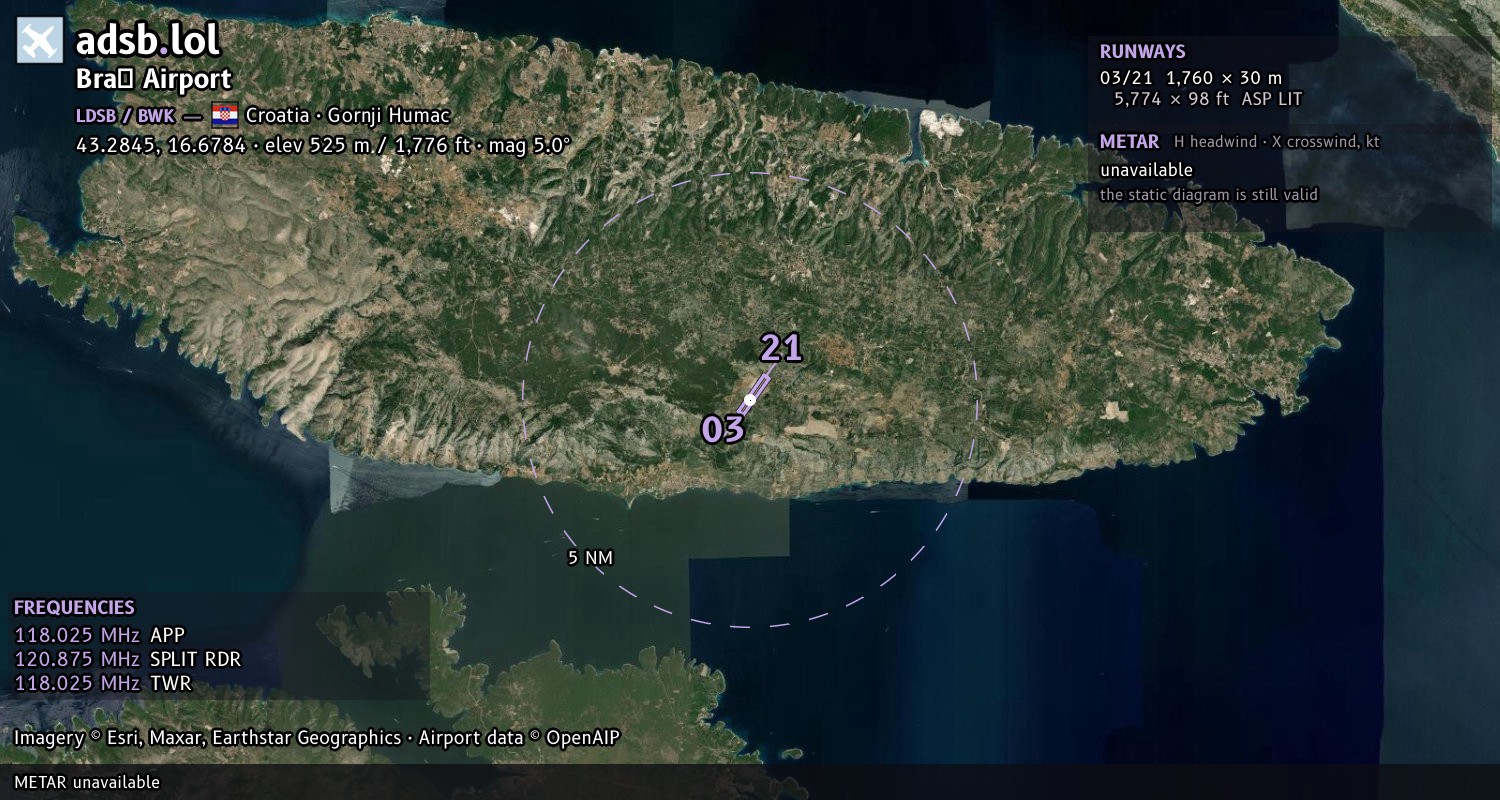Click the Croatia · Gornji Humac location text
The width and height of the screenshot is (1500, 800).
pos(348,115)
